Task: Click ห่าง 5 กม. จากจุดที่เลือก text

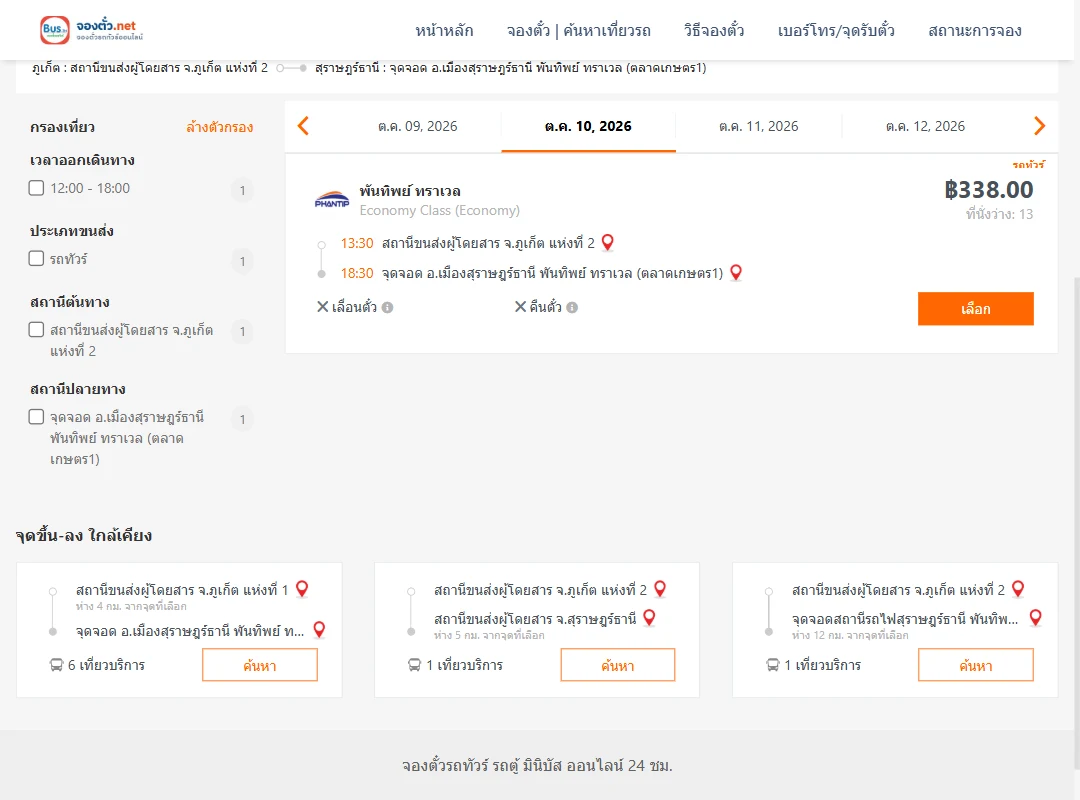Action: tap(489, 635)
